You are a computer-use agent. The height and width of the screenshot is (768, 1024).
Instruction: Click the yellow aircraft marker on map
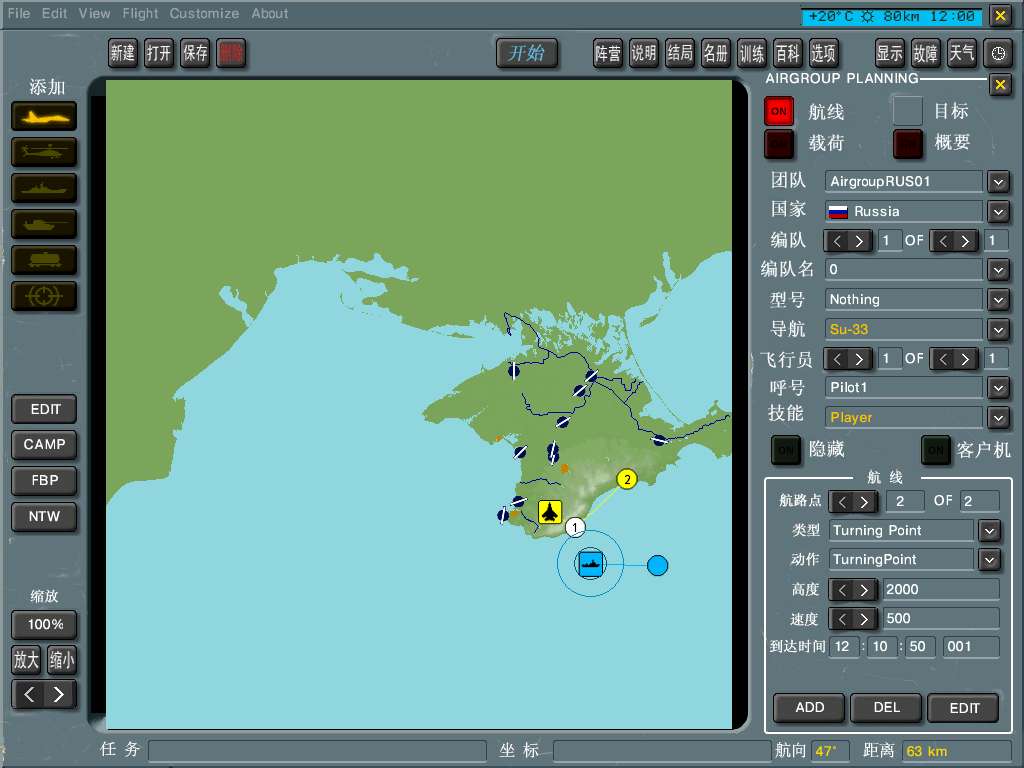(550, 512)
